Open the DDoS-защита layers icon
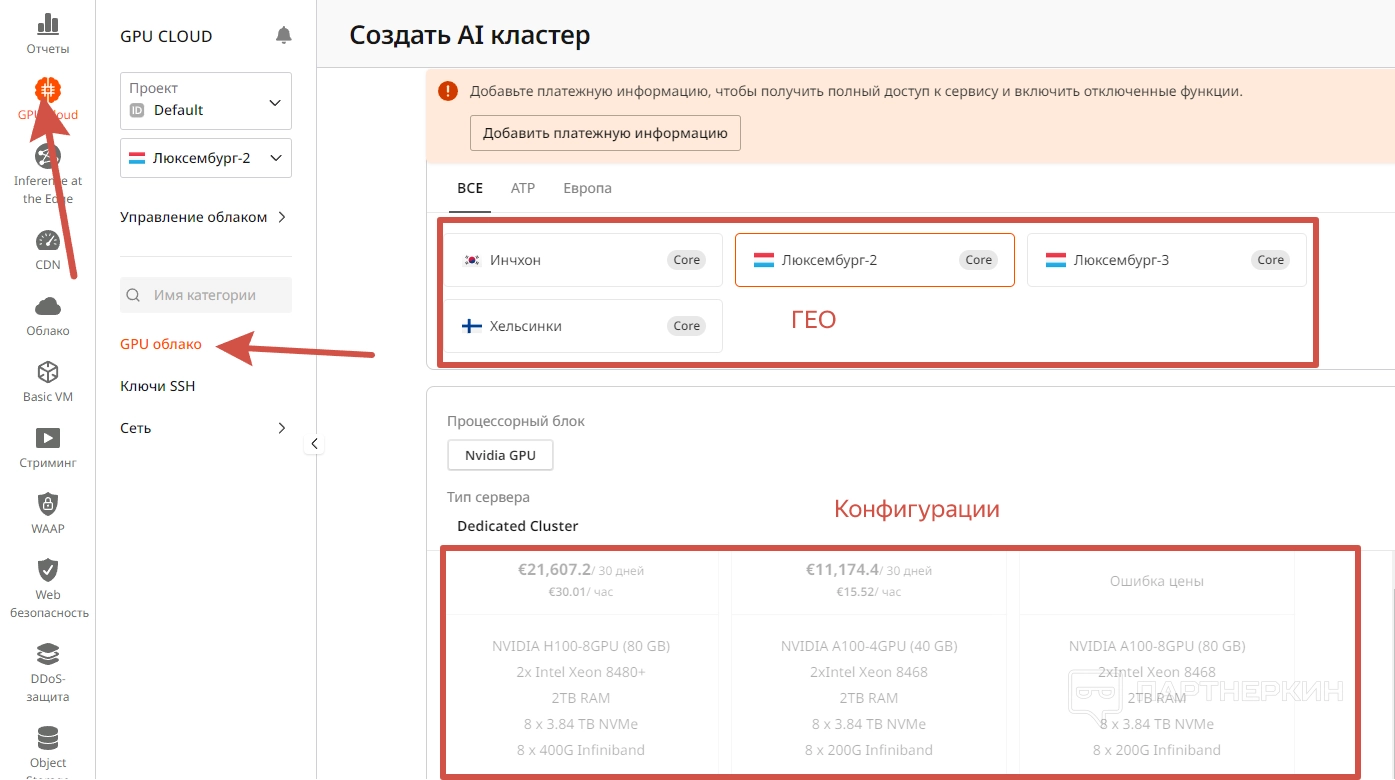The image size is (1395, 780). tap(47, 654)
